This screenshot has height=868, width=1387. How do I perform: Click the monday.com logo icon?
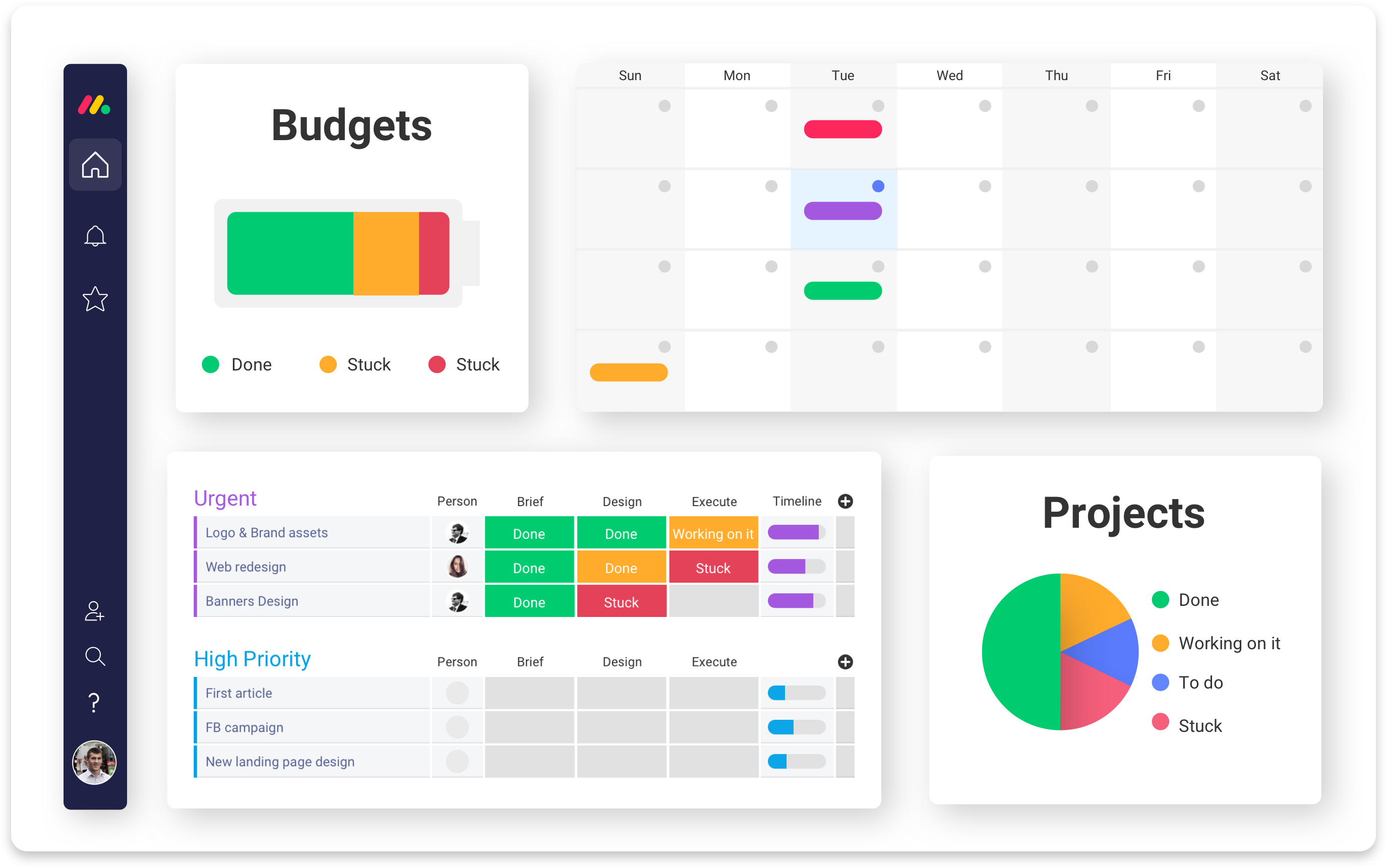click(94, 104)
